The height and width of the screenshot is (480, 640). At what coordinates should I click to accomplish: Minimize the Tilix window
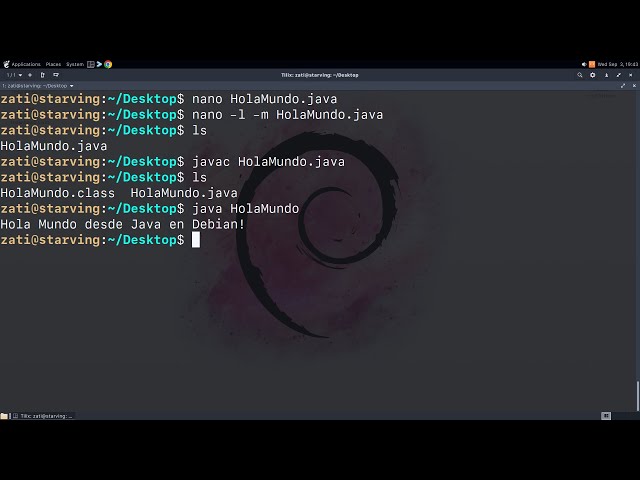pyautogui.click(x=607, y=75)
